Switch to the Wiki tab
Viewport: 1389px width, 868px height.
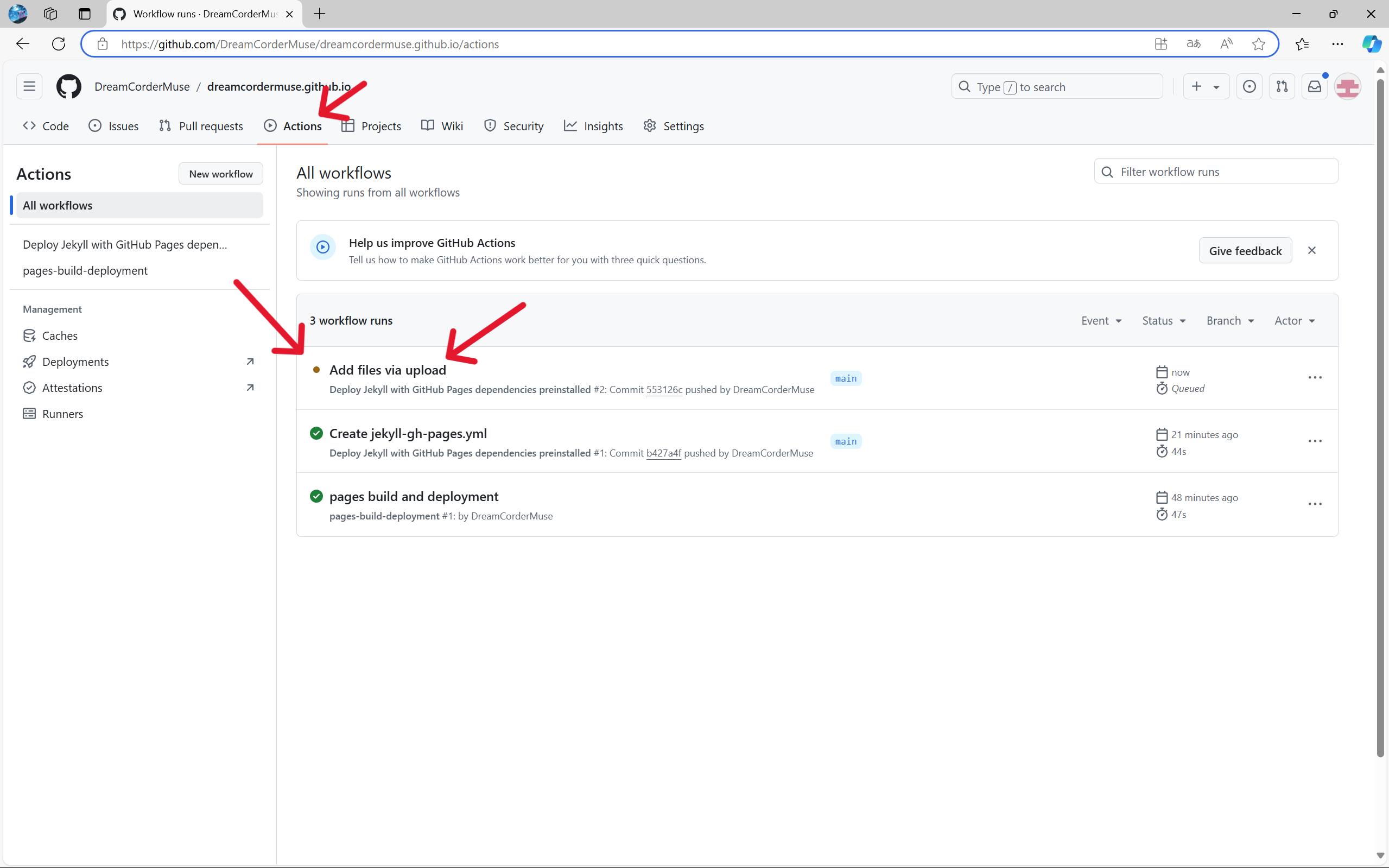pyautogui.click(x=442, y=126)
